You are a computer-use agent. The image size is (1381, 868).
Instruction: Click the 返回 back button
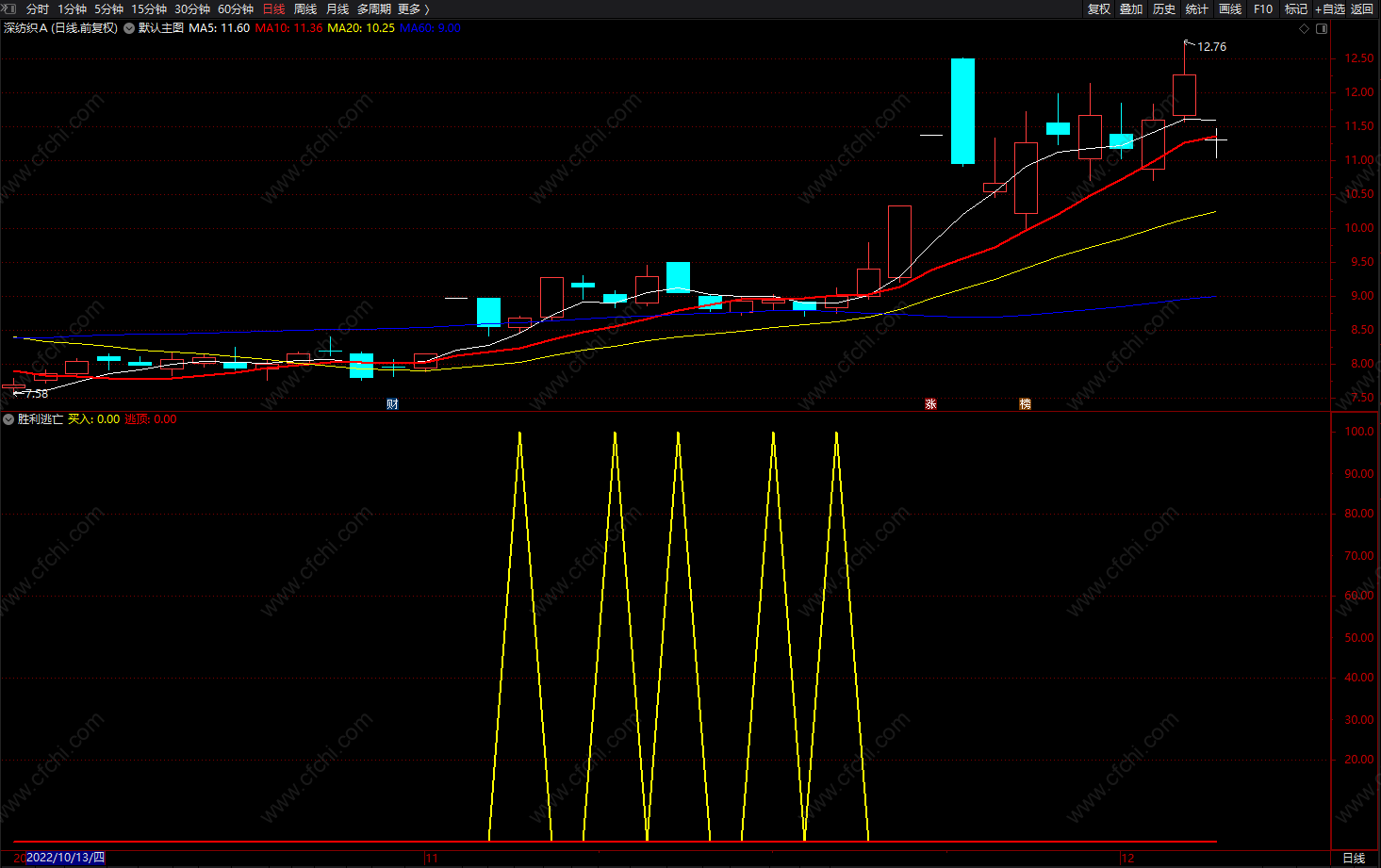[x=1362, y=8]
